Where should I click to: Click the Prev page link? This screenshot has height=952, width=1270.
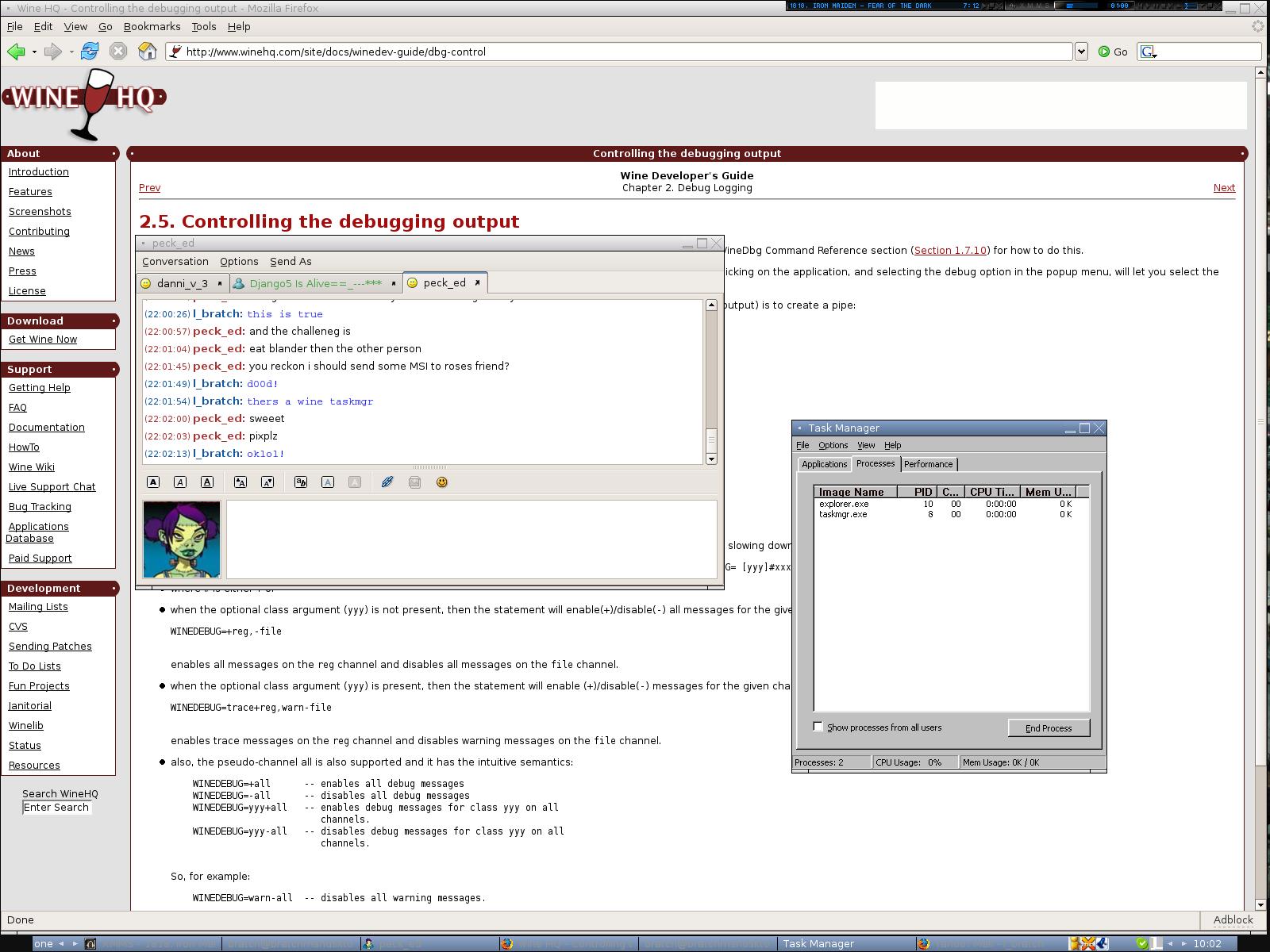[149, 188]
